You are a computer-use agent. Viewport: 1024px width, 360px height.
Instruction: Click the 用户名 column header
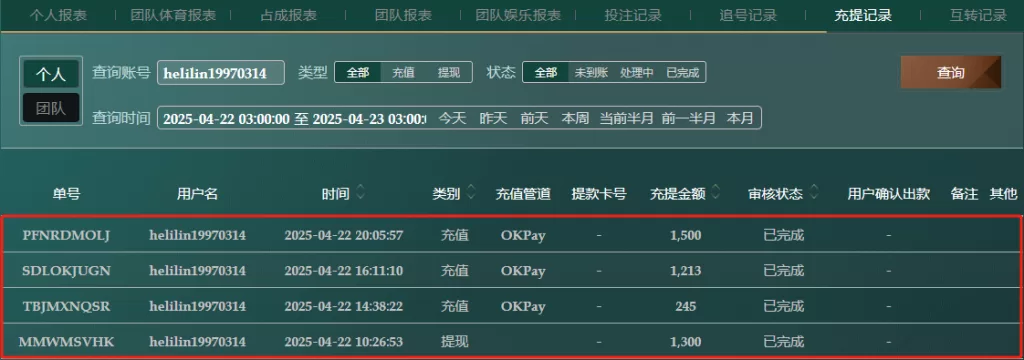[197, 194]
